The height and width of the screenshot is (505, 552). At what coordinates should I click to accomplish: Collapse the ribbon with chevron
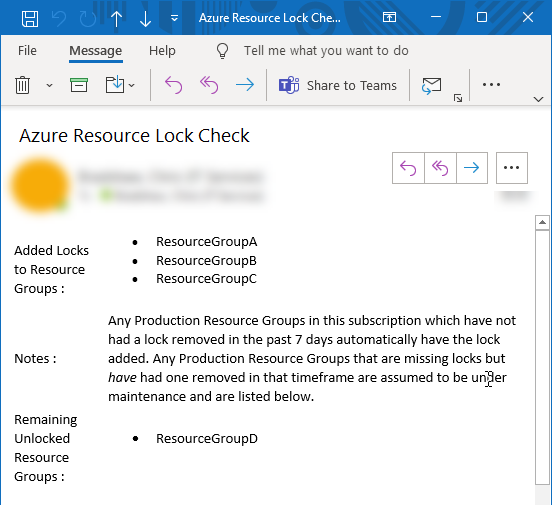click(x=538, y=99)
